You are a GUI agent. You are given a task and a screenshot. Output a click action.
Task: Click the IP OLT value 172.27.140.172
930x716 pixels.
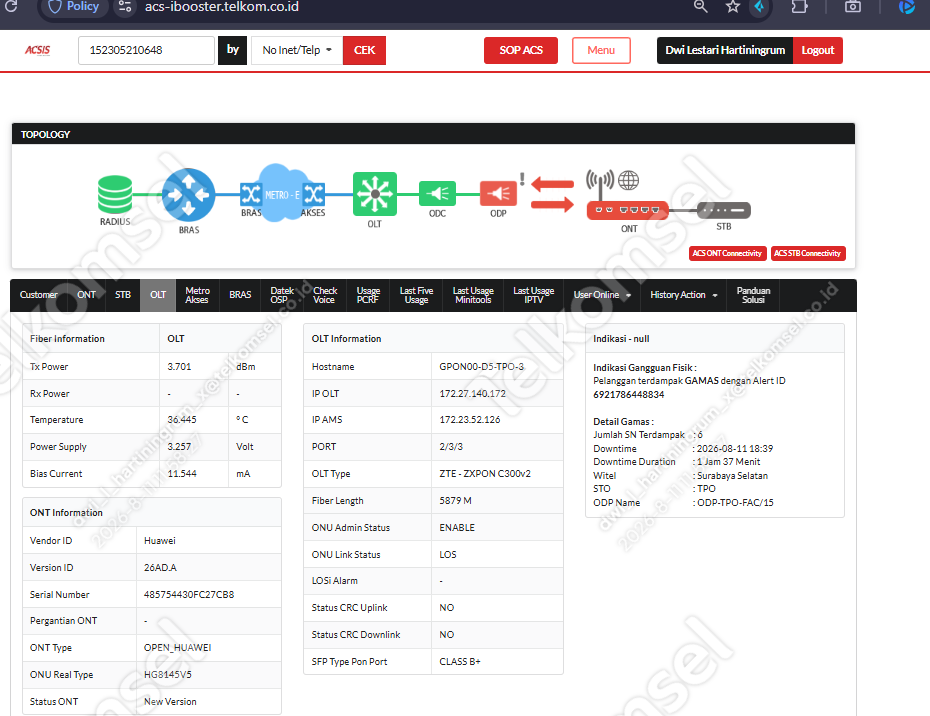(x=472, y=393)
